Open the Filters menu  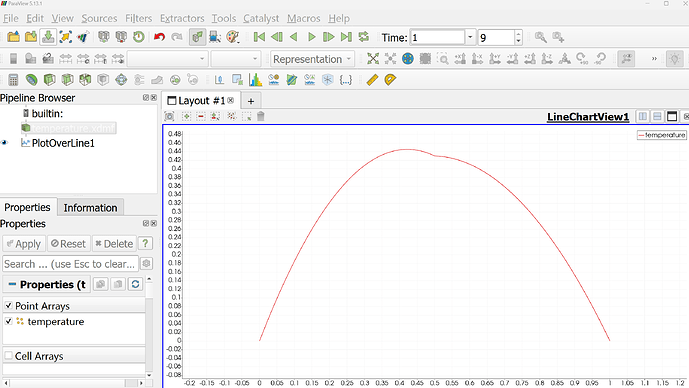138,18
